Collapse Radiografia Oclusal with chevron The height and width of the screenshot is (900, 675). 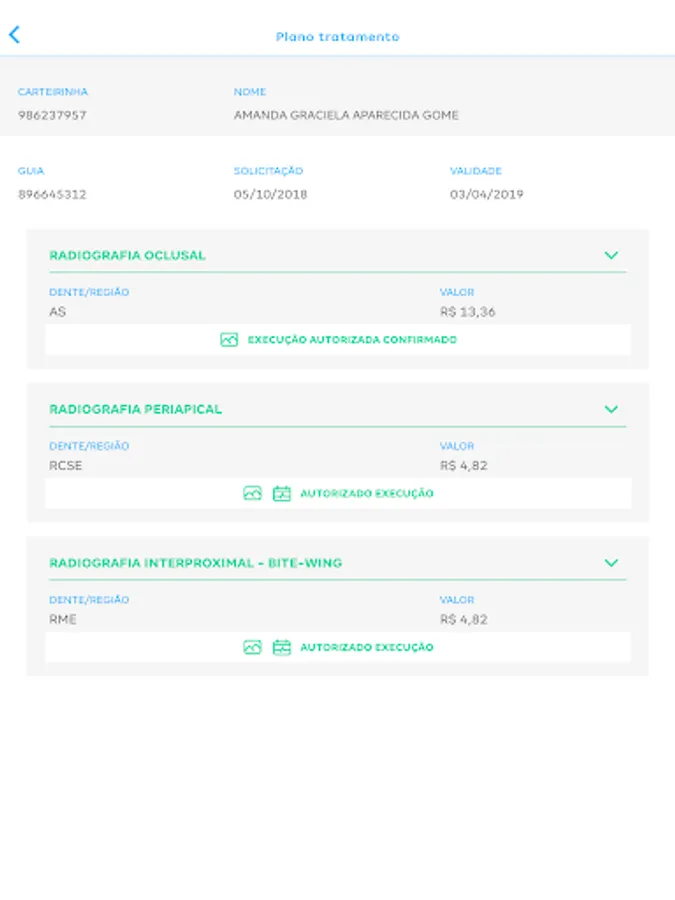pos(611,255)
